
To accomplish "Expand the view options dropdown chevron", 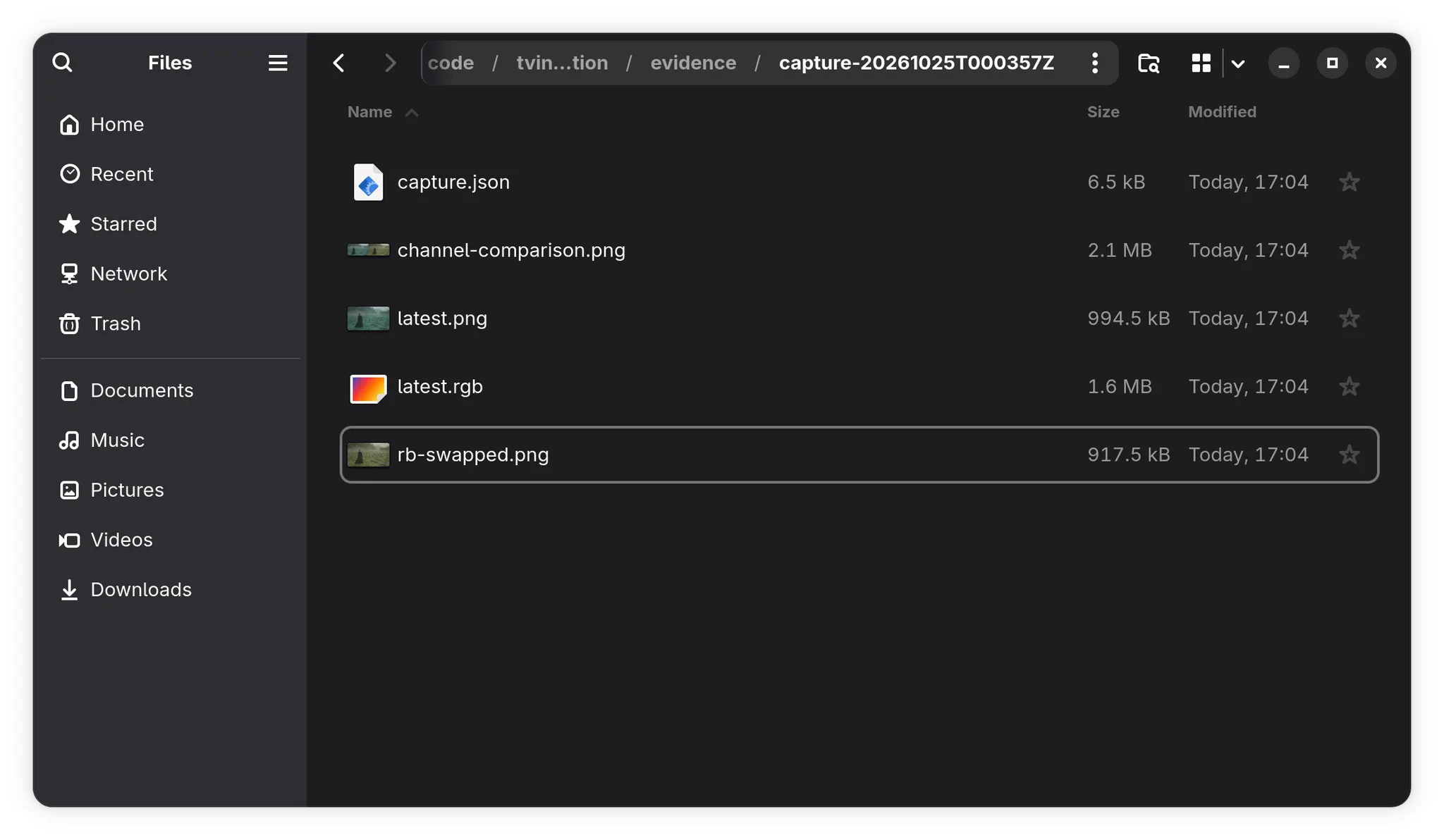I will point(1238,63).
